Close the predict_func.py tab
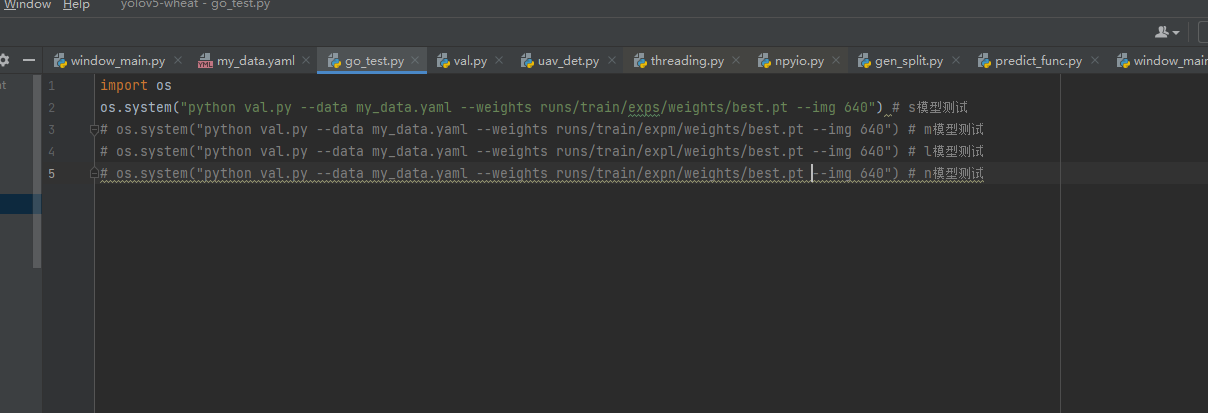 tap(1094, 61)
